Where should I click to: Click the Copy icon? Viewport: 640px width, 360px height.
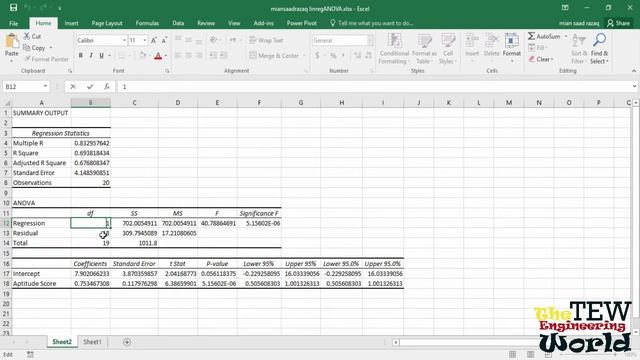[x=27, y=48]
